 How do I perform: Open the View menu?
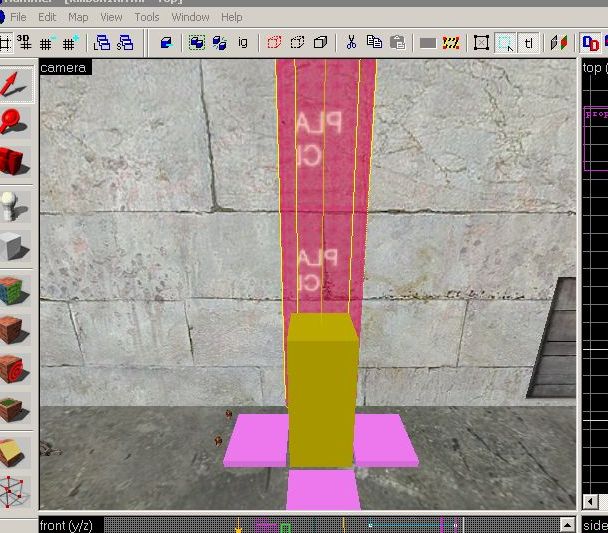pyautogui.click(x=111, y=17)
